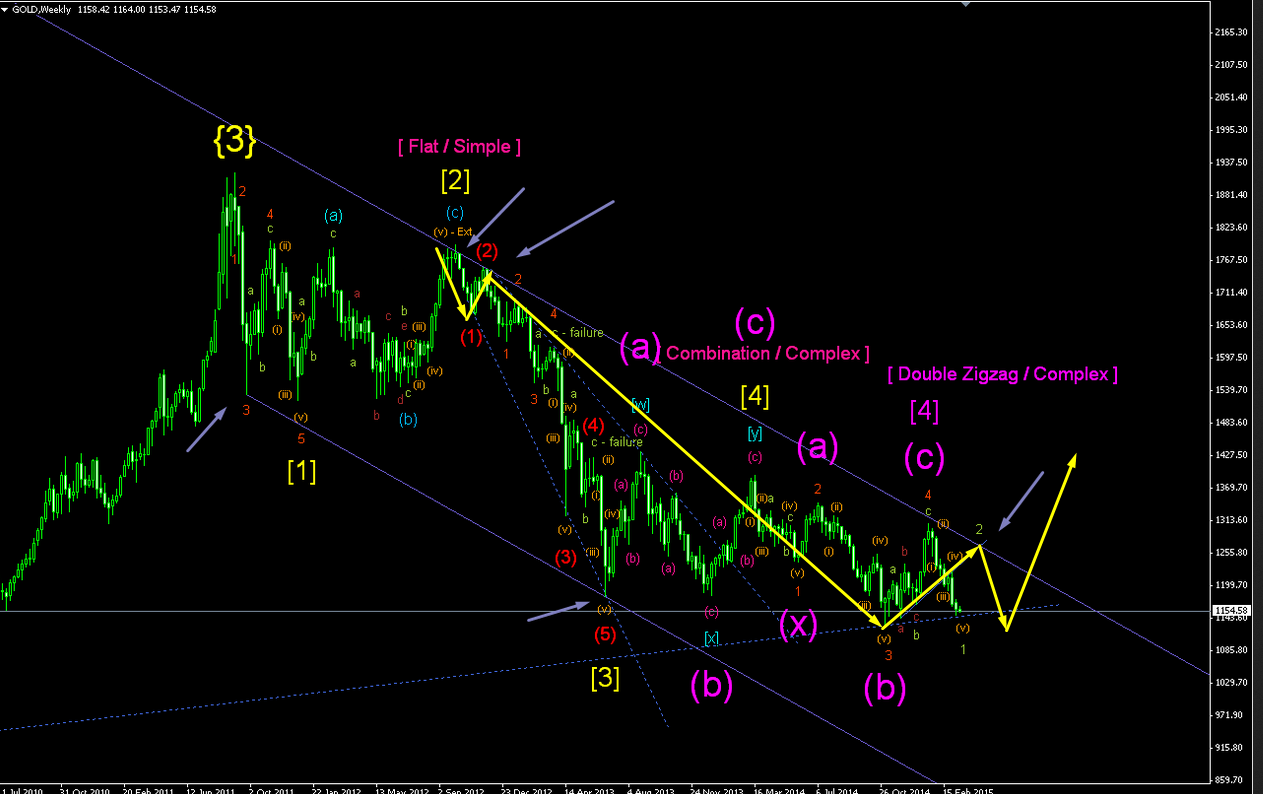Click price level 1029.70 on the axis

(1231, 683)
